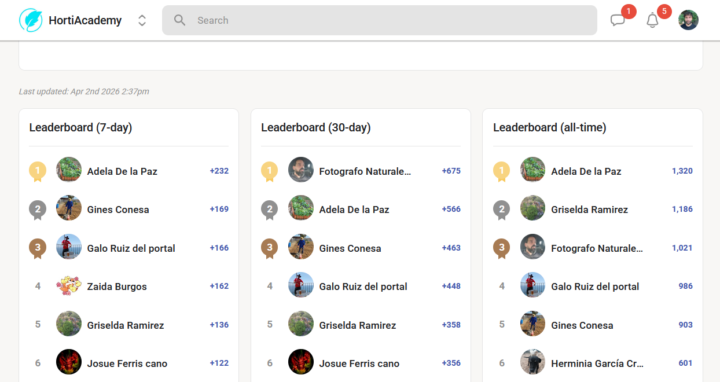Click Josue Ferris cano avatar in 7-day list
Screen dimensions: 720x382
coord(69,362)
